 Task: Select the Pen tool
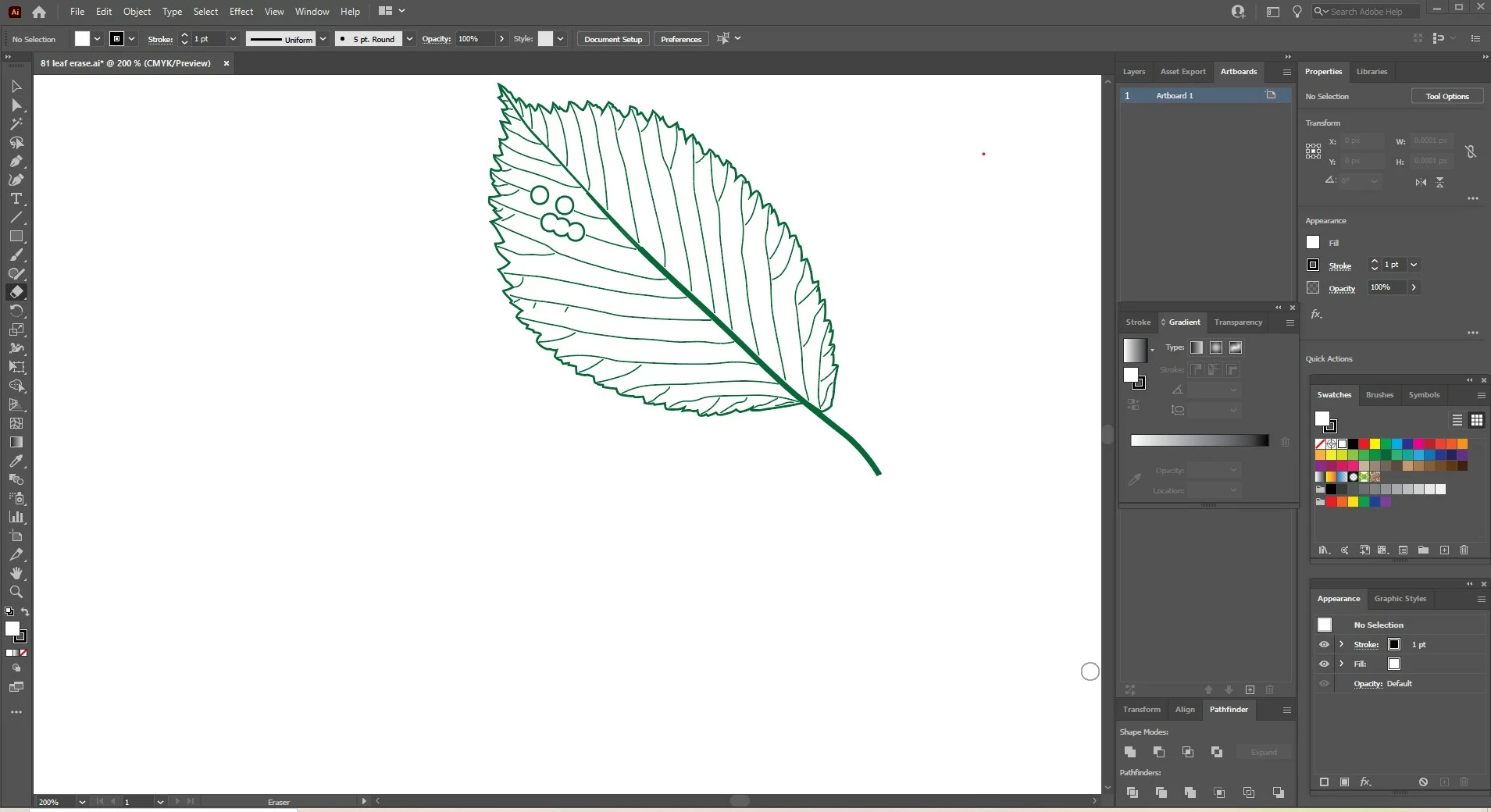pos(16,162)
